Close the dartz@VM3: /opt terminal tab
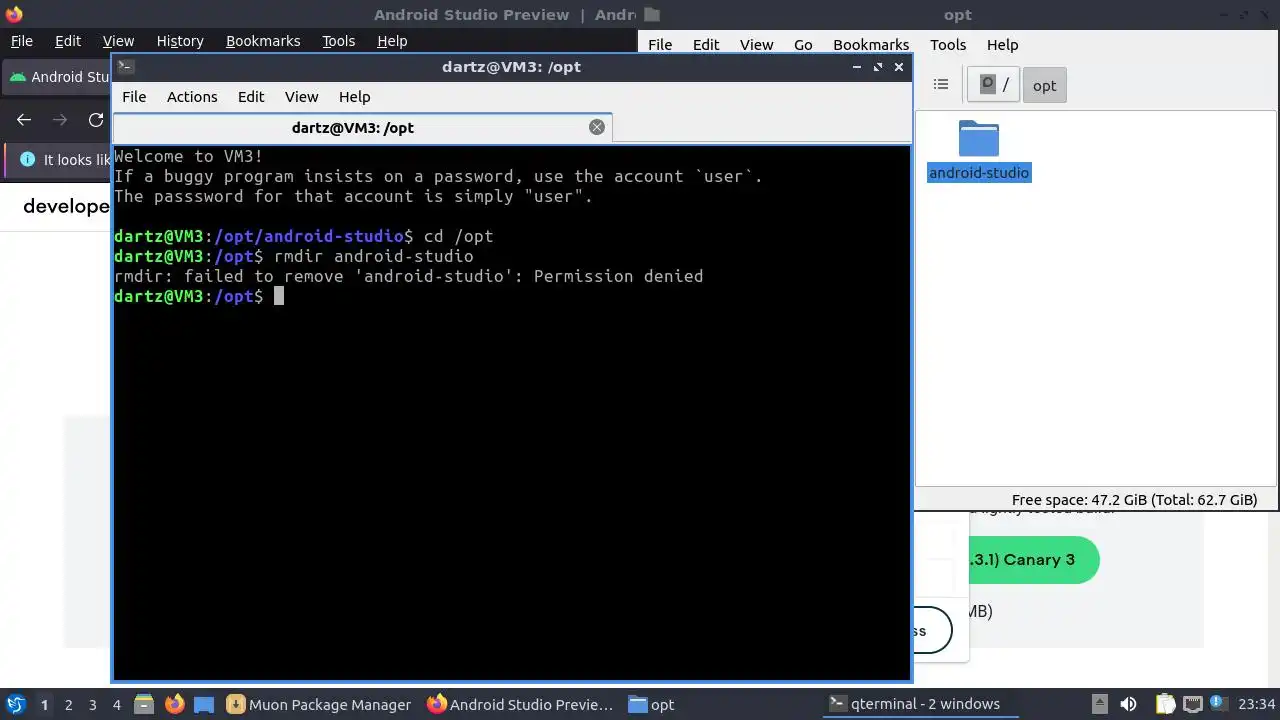The height and width of the screenshot is (720, 1280). tap(597, 127)
